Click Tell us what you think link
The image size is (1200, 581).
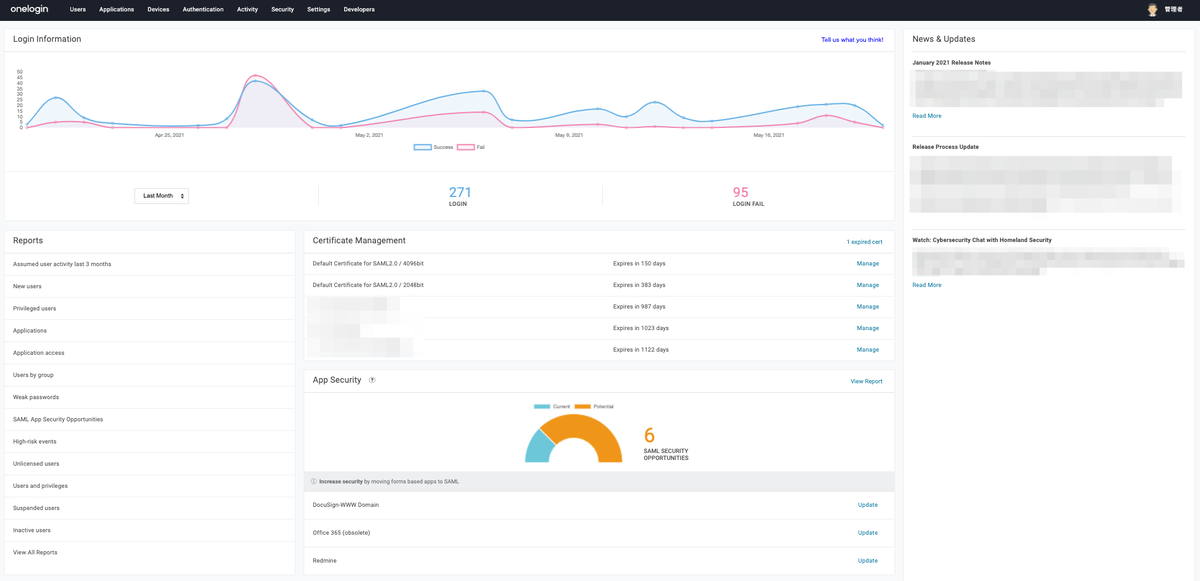(852, 40)
